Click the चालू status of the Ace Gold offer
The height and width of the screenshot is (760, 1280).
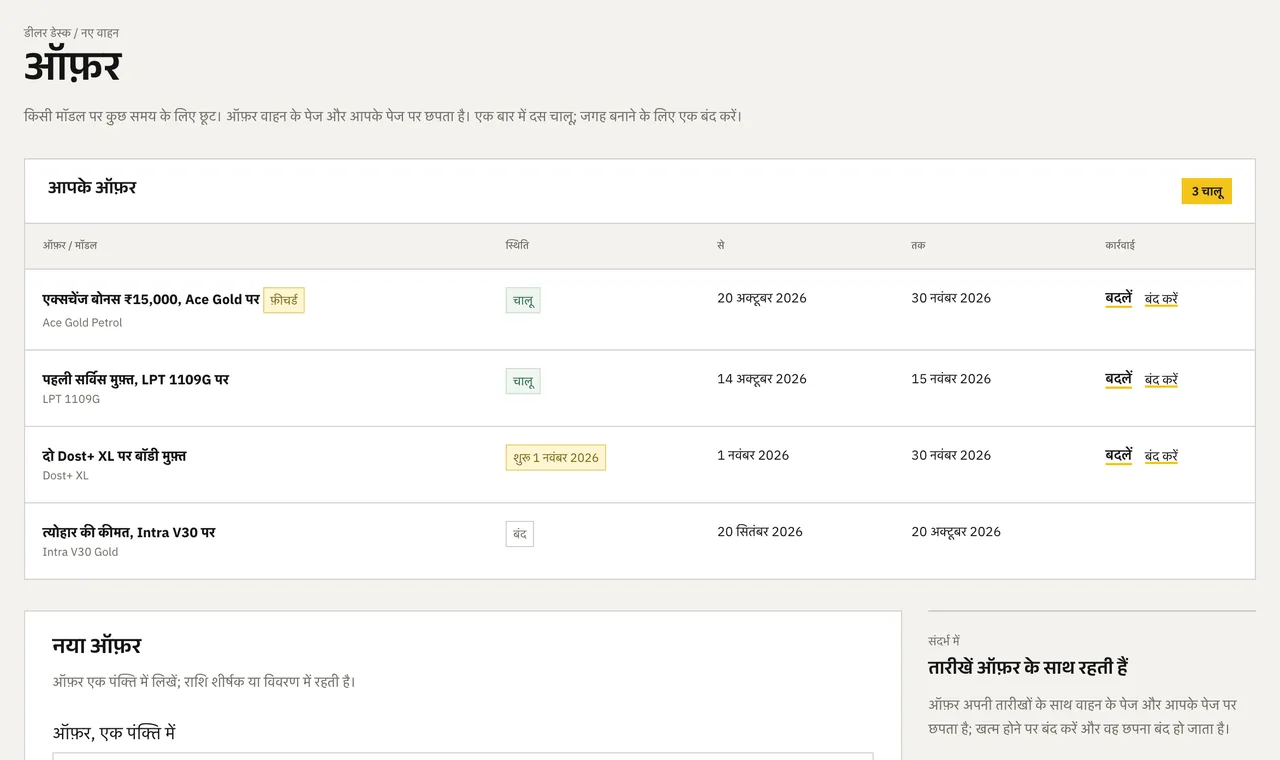tap(523, 300)
